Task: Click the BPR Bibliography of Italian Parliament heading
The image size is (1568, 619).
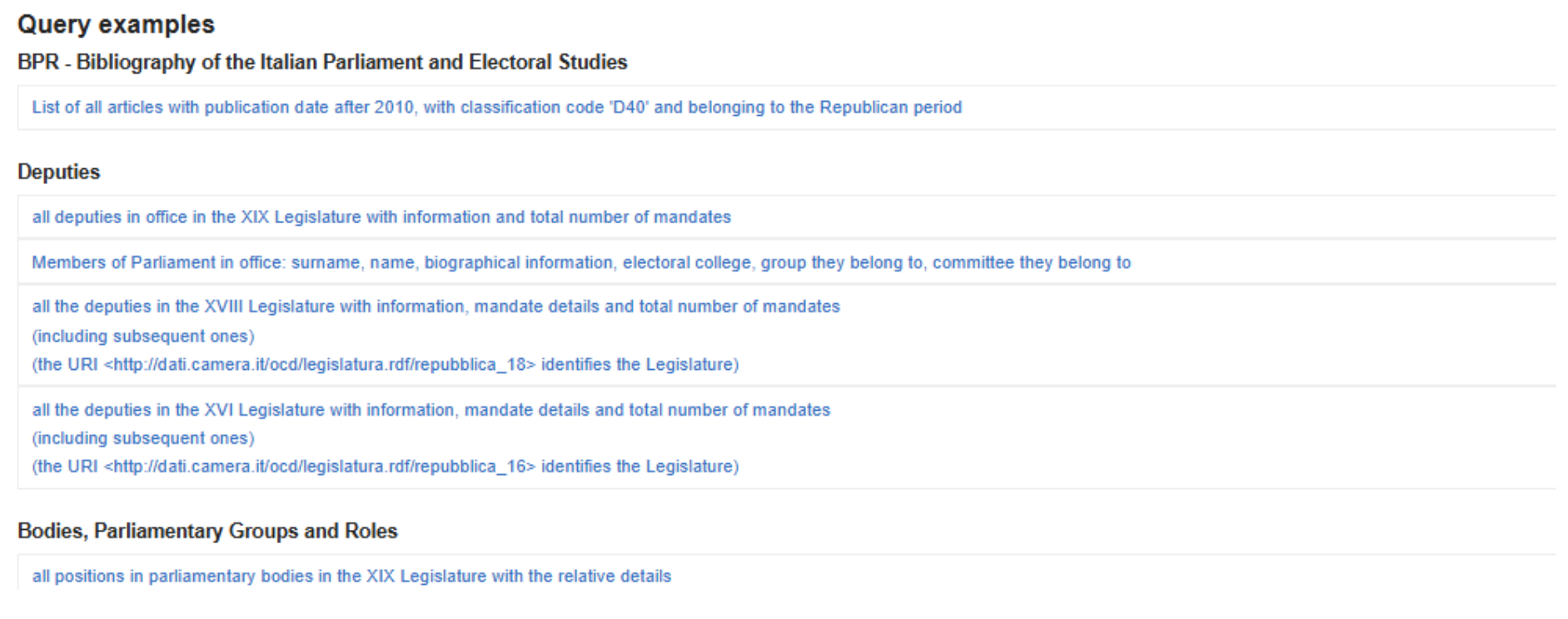Action: [x=322, y=62]
